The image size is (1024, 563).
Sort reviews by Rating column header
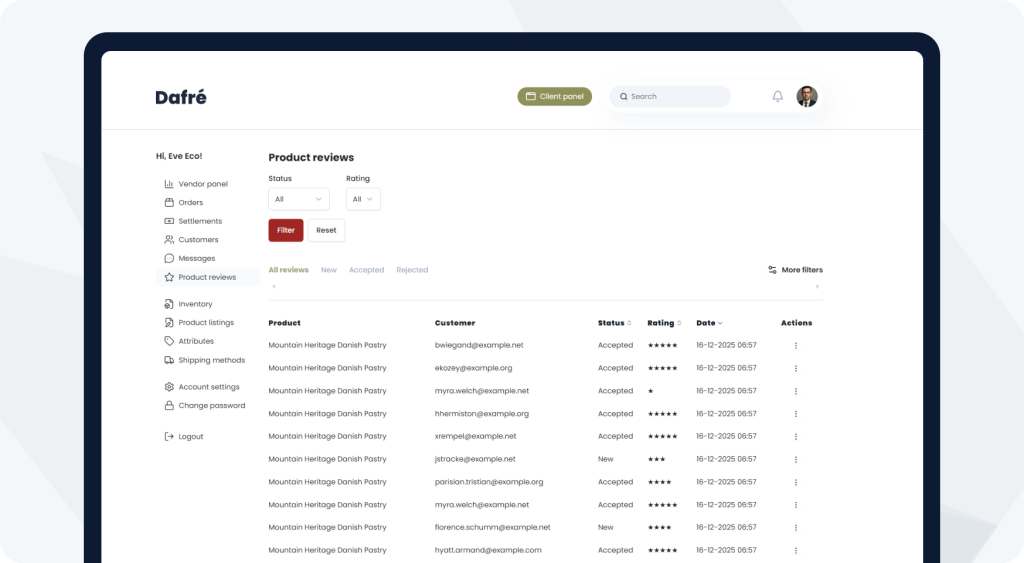click(x=664, y=323)
